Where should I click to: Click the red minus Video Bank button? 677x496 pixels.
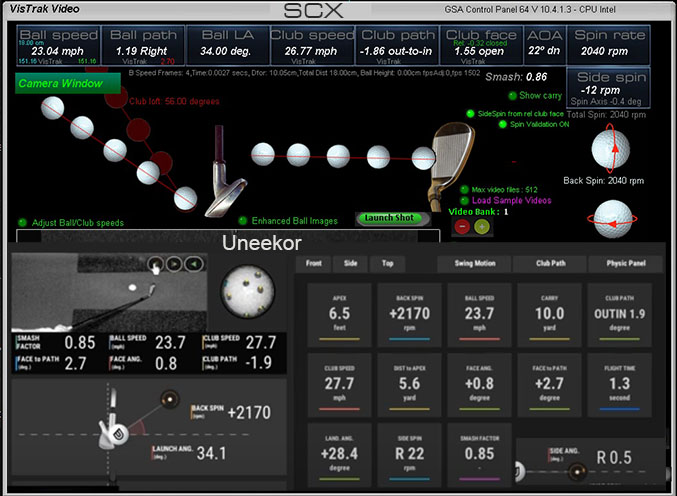click(x=462, y=227)
